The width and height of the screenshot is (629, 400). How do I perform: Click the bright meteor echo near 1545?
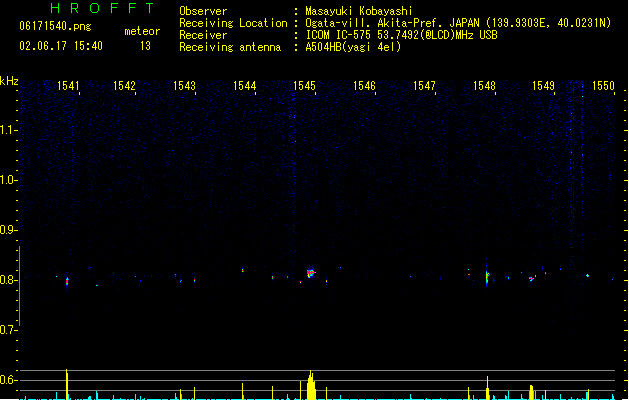click(310, 273)
